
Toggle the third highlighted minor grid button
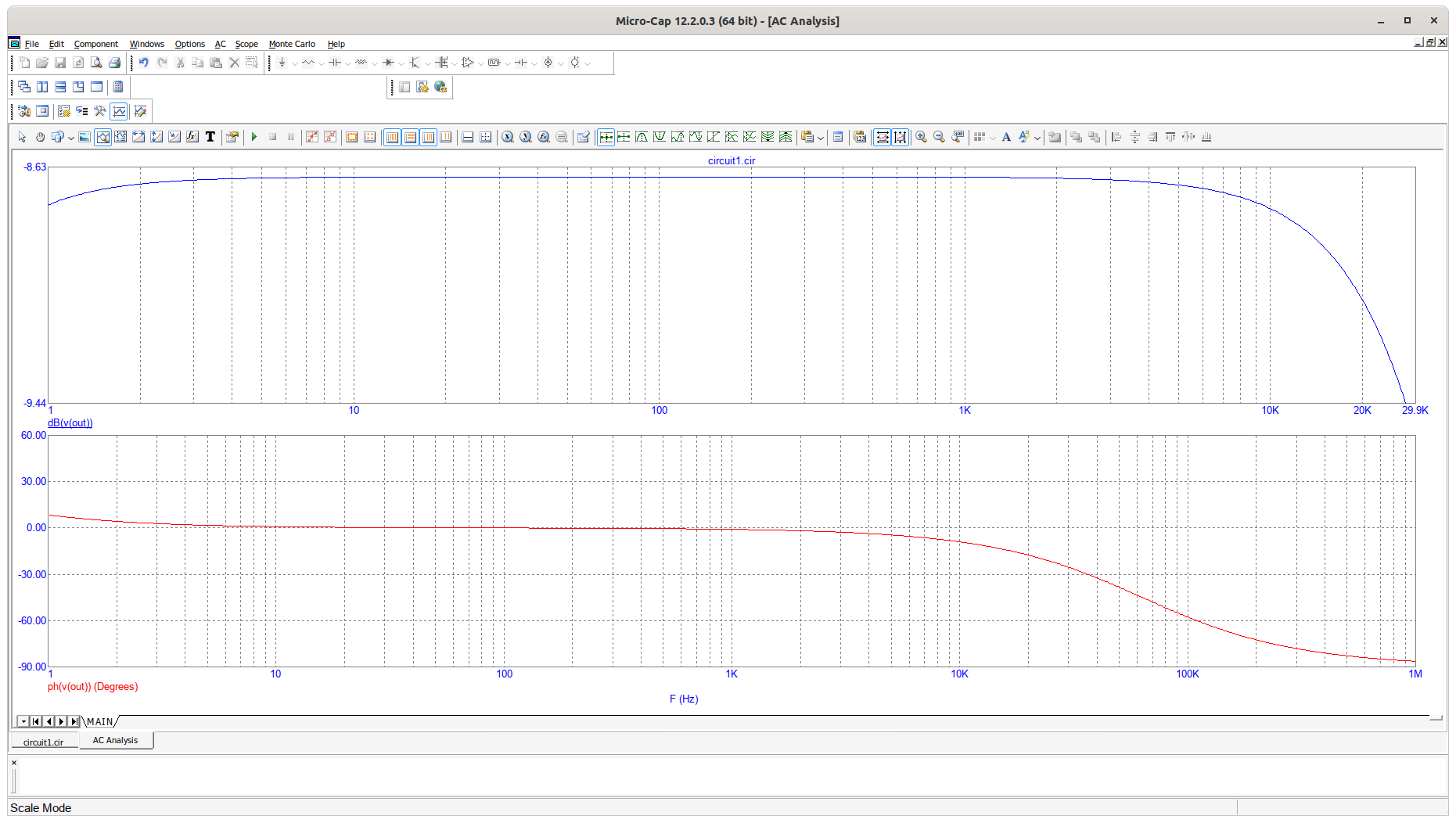pyautogui.click(x=428, y=137)
